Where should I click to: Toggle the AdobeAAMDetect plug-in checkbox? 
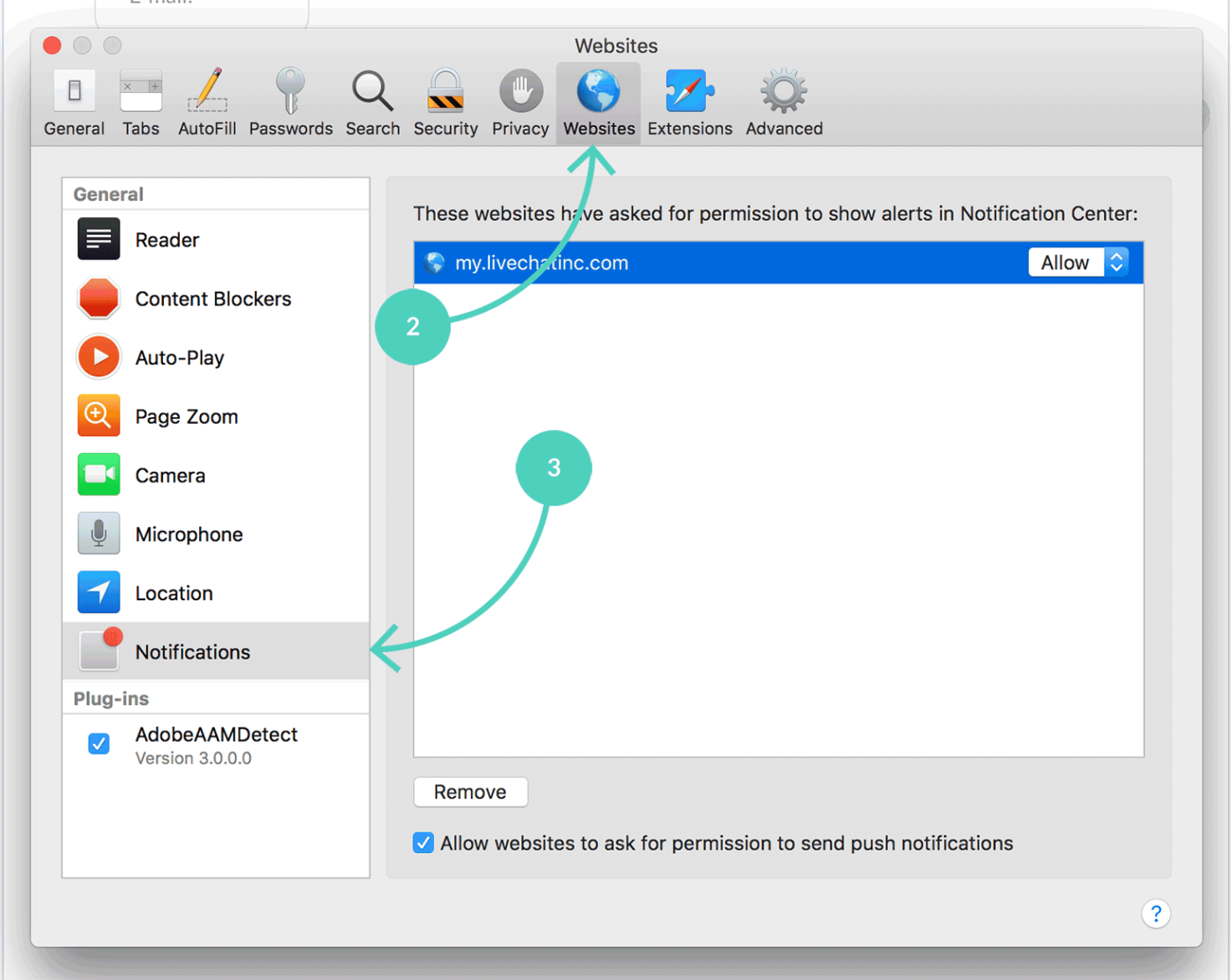(99, 743)
